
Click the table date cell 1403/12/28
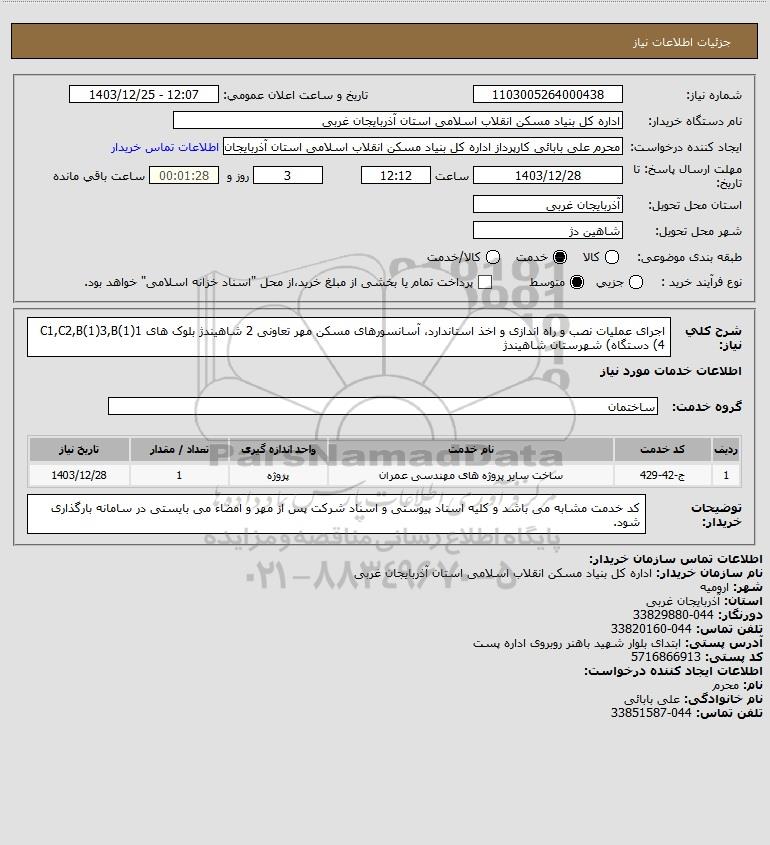(79, 475)
